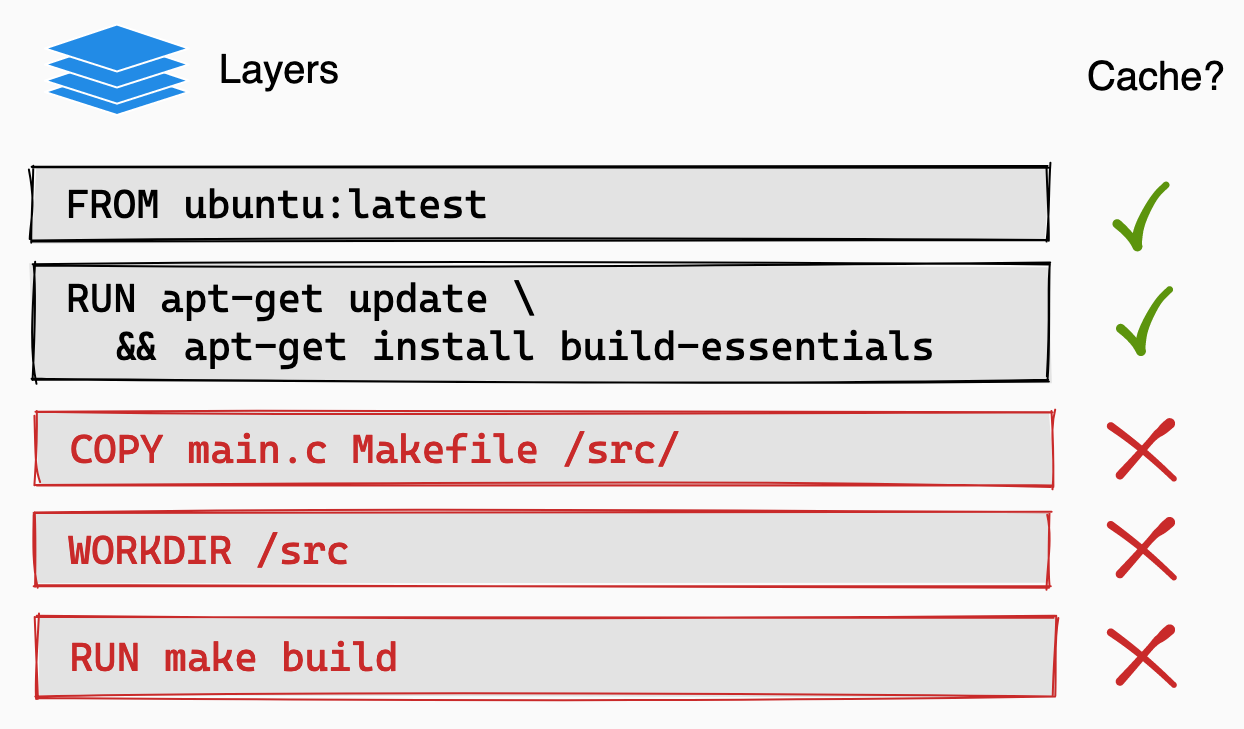The image size is (1244, 729).
Task: Select the WORKDIR keyword
Action: click(x=150, y=550)
